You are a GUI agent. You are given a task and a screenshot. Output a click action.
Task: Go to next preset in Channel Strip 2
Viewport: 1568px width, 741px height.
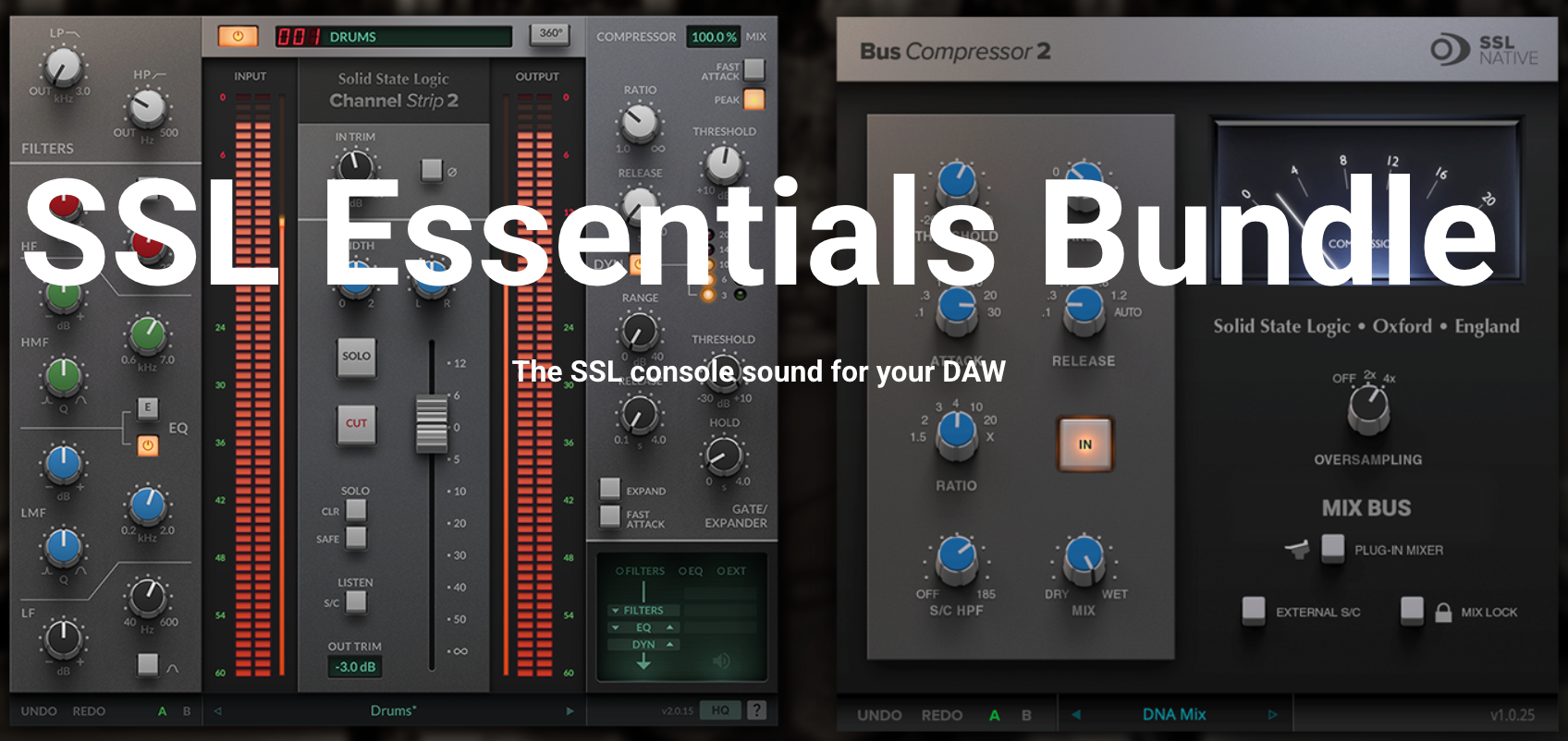tap(570, 711)
